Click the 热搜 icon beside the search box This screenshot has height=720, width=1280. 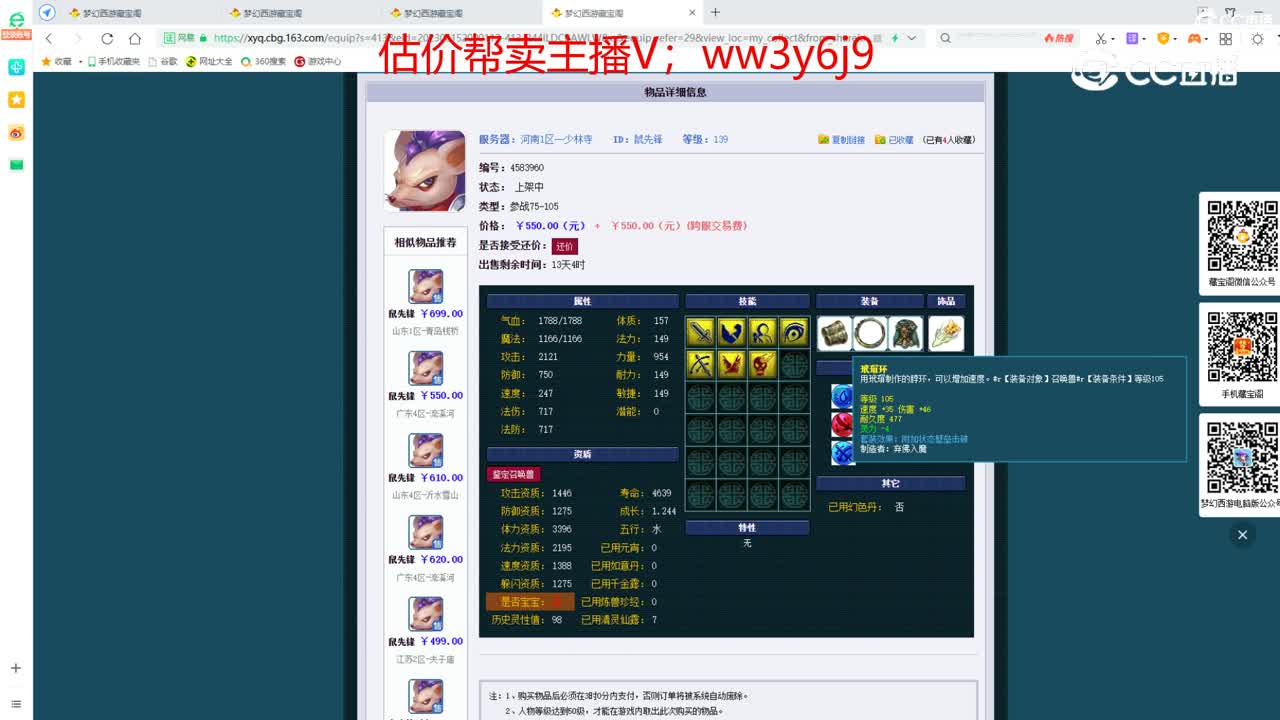(1047, 37)
